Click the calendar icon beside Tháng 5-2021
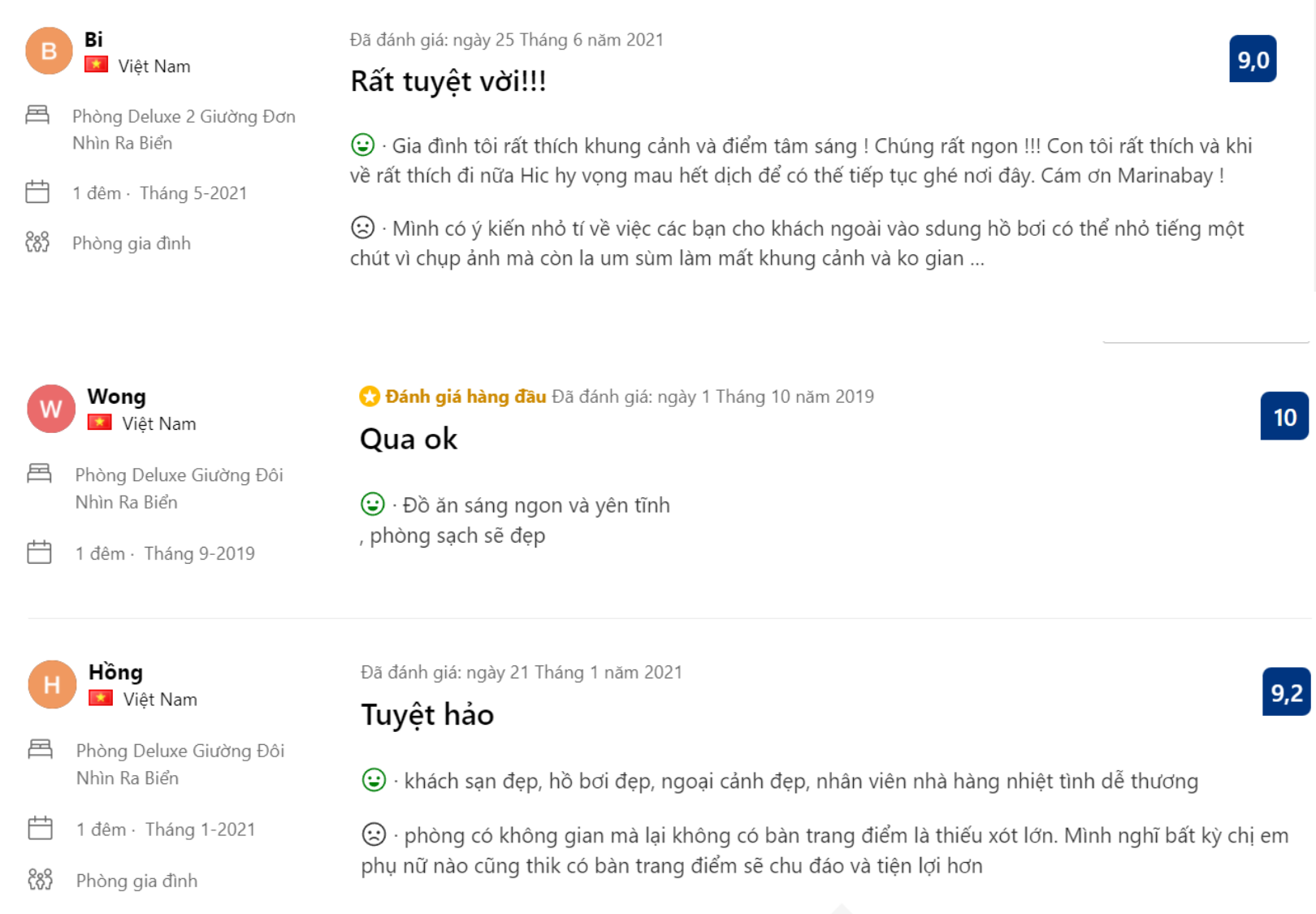 (x=37, y=193)
